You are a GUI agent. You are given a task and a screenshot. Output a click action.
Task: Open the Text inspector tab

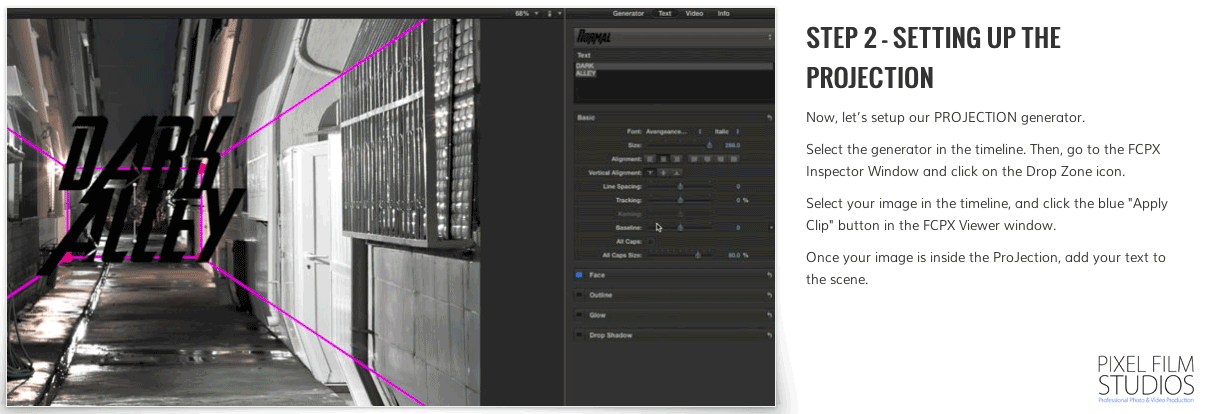click(x=665, y=14)
